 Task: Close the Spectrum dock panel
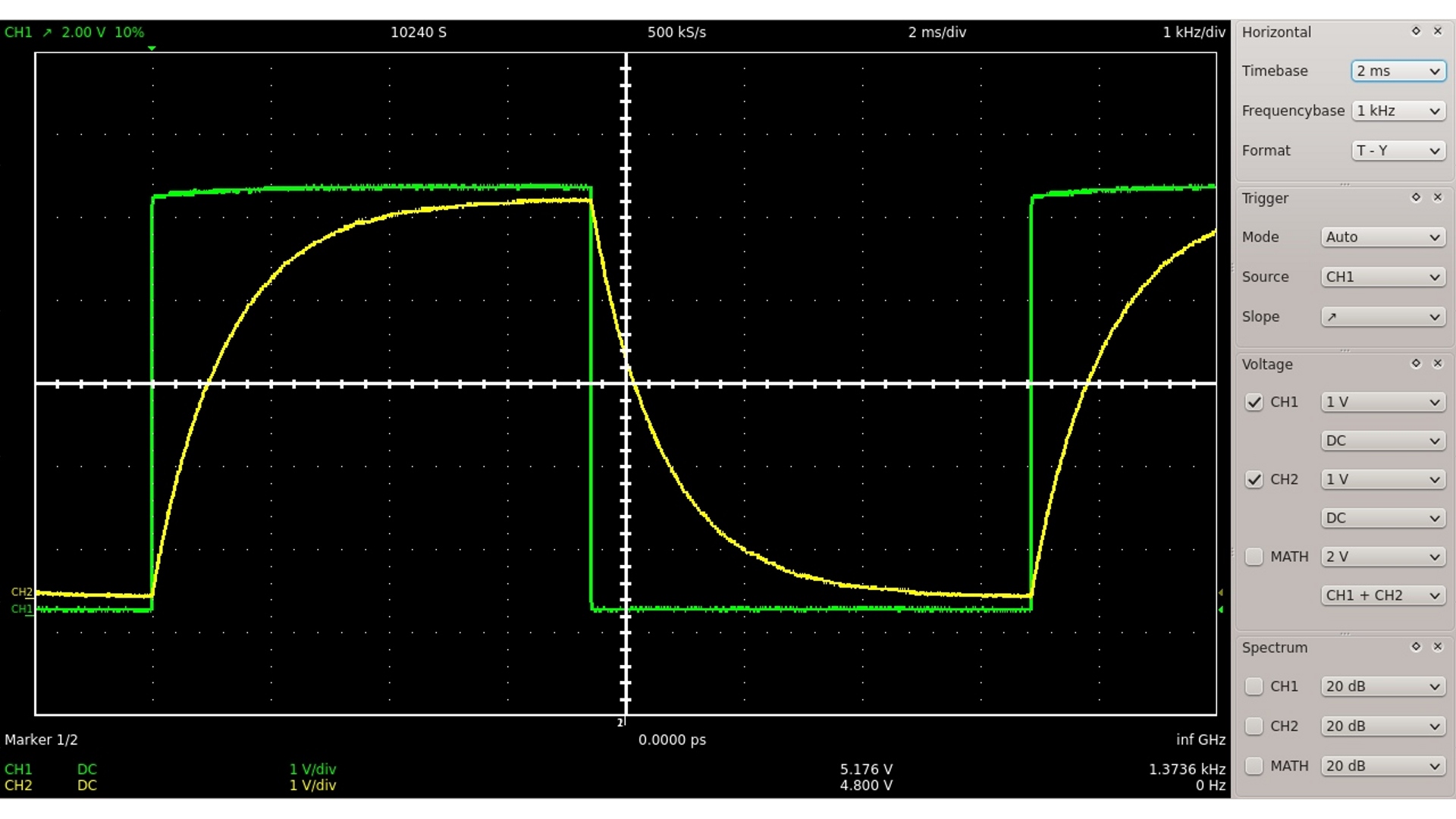click(1437, 647)
